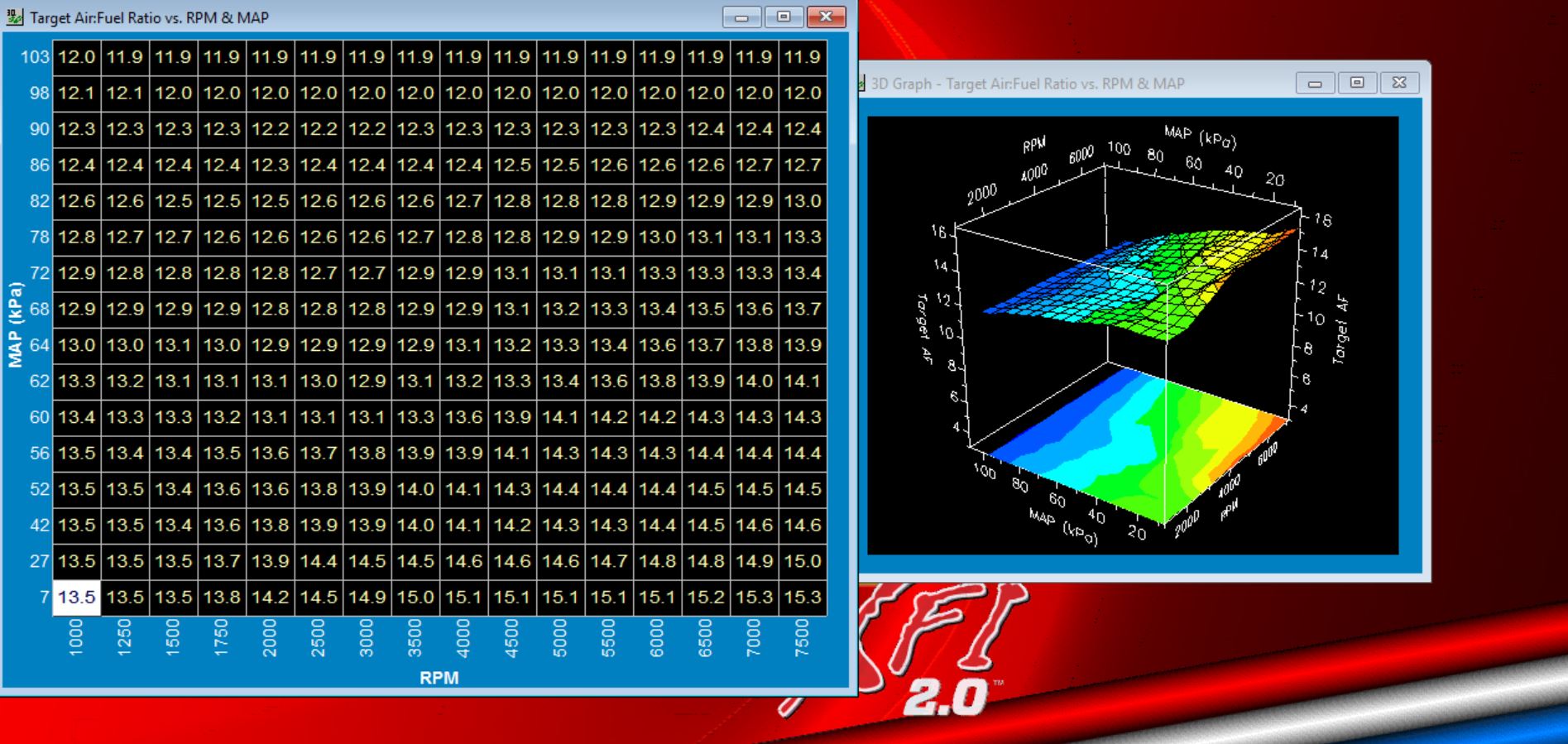This screenshot has width=1568, height=744.
Task: Maximize the 3D Graph window
Action: [1357, 83]
